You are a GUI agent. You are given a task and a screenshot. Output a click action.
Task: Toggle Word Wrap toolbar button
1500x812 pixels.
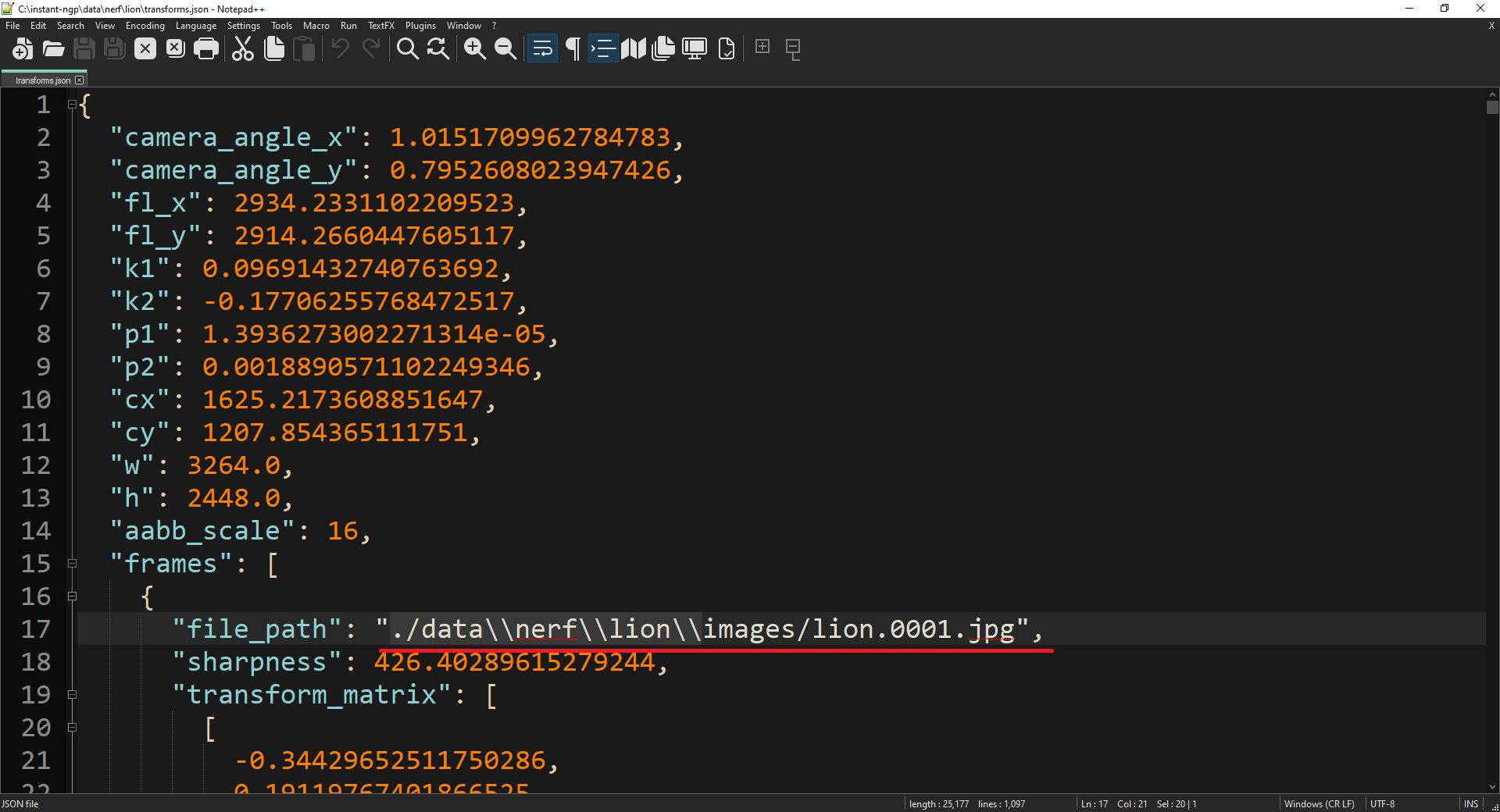coord(542,48)
